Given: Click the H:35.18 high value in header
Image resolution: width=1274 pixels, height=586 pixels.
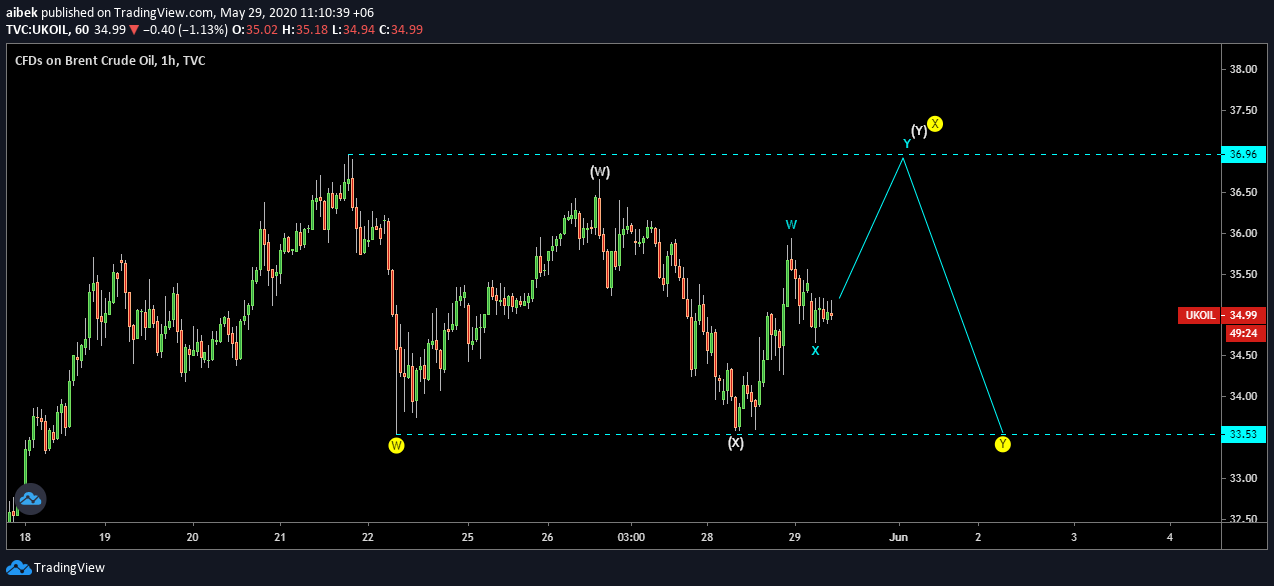Looking at the screenshot, I should [305, 29].
